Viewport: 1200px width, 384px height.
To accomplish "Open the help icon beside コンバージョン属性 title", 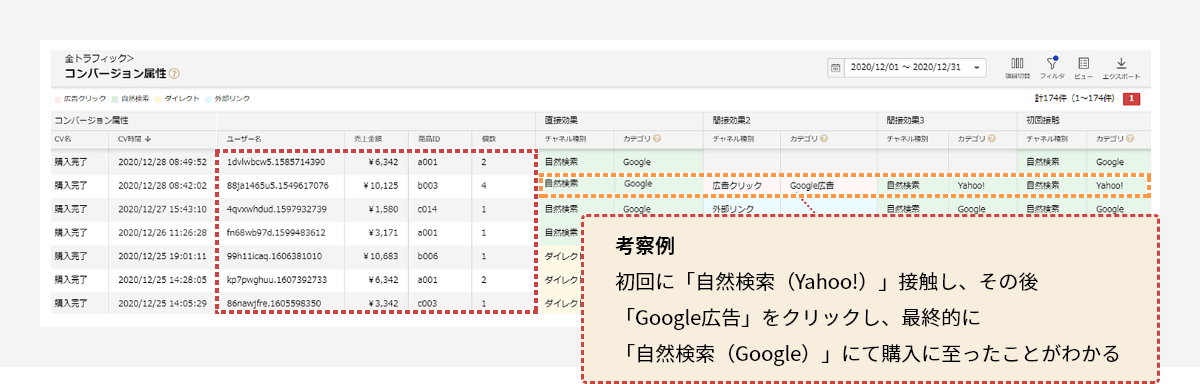I will coord(175,74).
